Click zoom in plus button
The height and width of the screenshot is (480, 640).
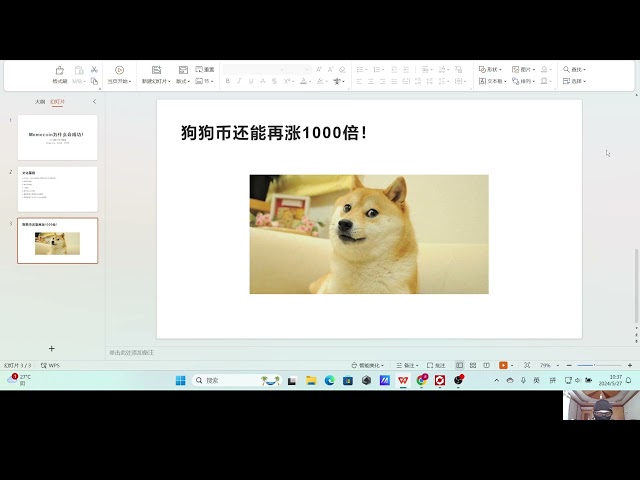tap(630, 365)
